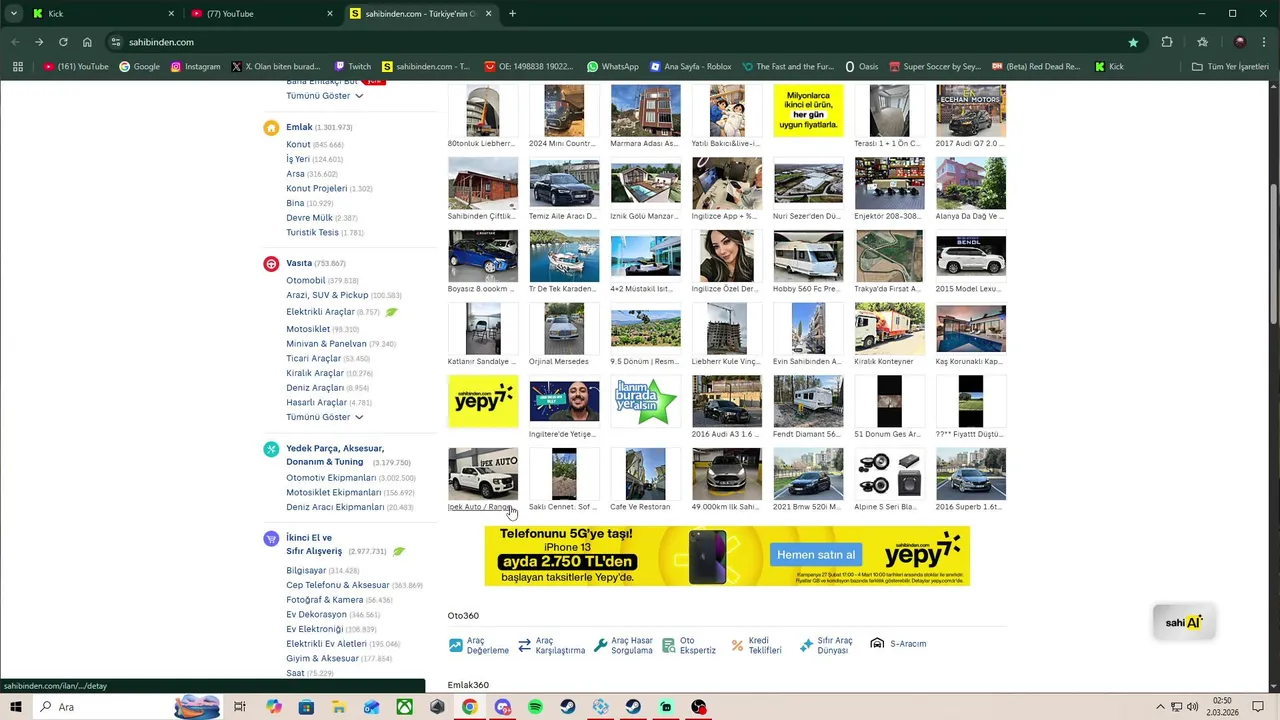Open Chrome tab search dropdown

pos(14,14)
